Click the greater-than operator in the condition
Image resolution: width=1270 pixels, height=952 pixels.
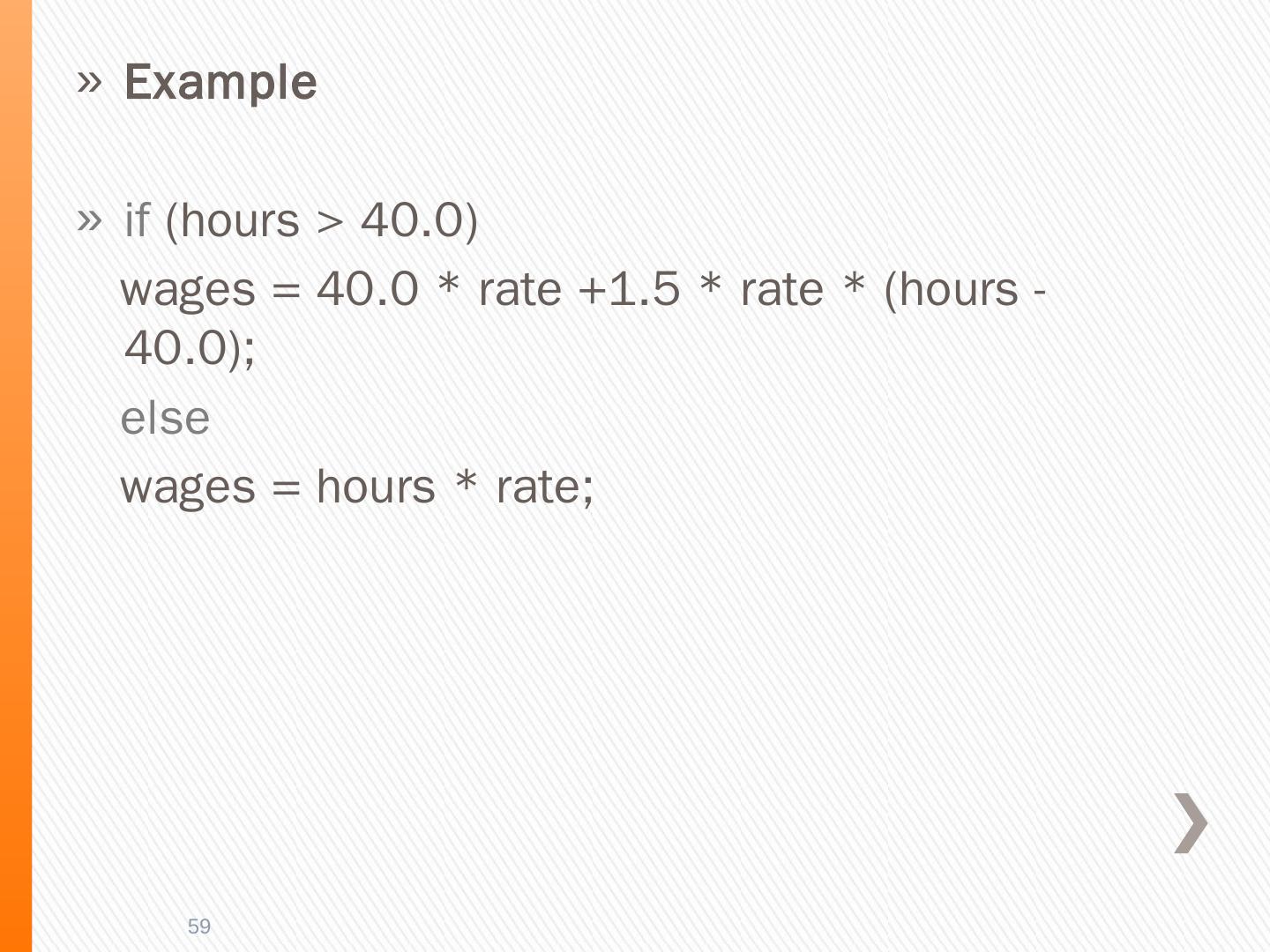coord(329,222)
